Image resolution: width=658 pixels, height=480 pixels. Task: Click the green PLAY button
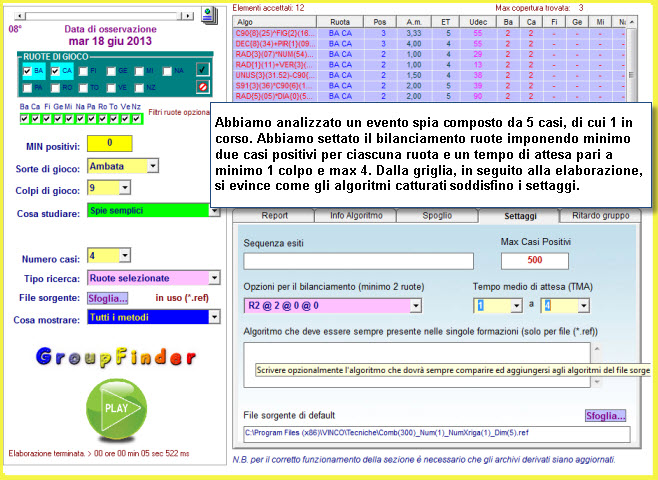point(117,410)
